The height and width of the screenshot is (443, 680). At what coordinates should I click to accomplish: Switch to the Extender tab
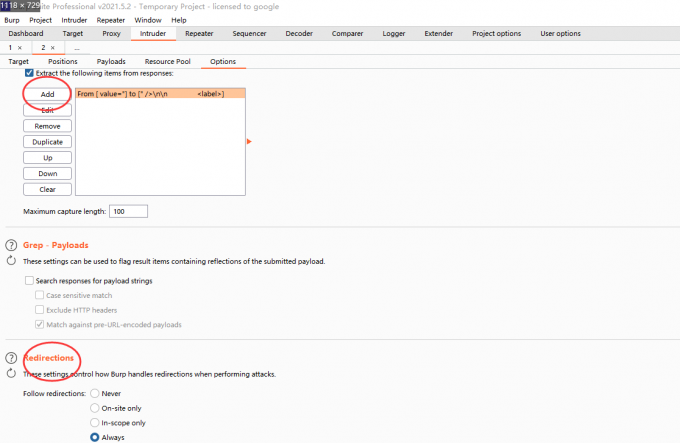(438, 33)
